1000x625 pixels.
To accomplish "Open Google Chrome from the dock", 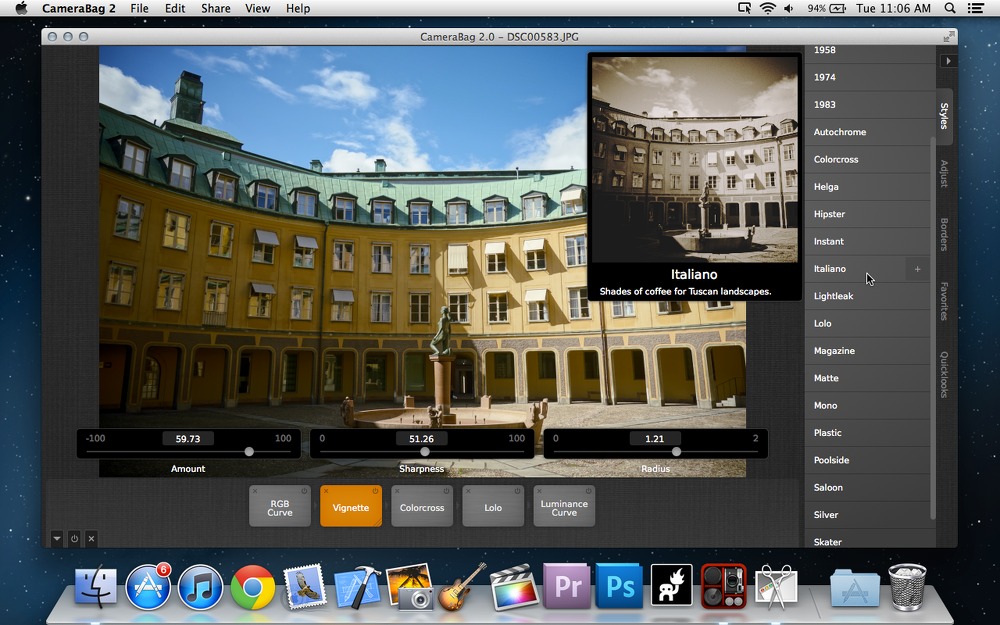I will pos(253,587).
